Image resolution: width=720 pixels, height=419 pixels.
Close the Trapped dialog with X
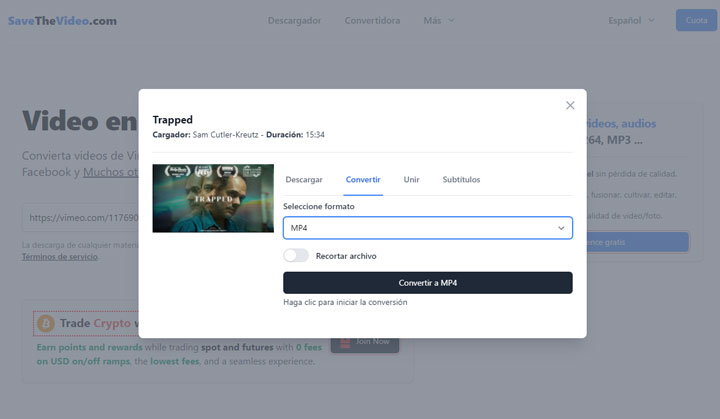570,105
